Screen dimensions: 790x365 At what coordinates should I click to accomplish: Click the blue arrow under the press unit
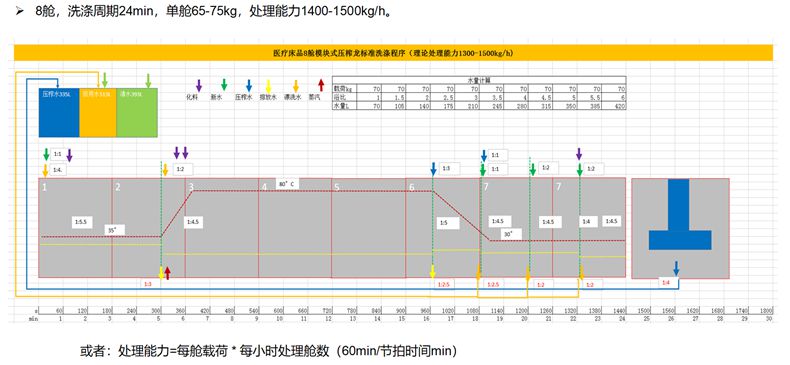pos(676,268)
